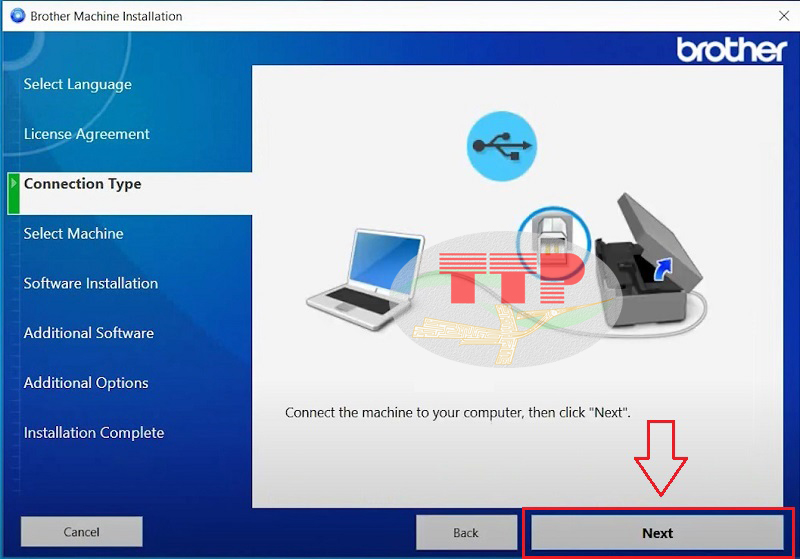Select the Installation Complete step
This screenshot has width=800, height=559.
(94, 433)
